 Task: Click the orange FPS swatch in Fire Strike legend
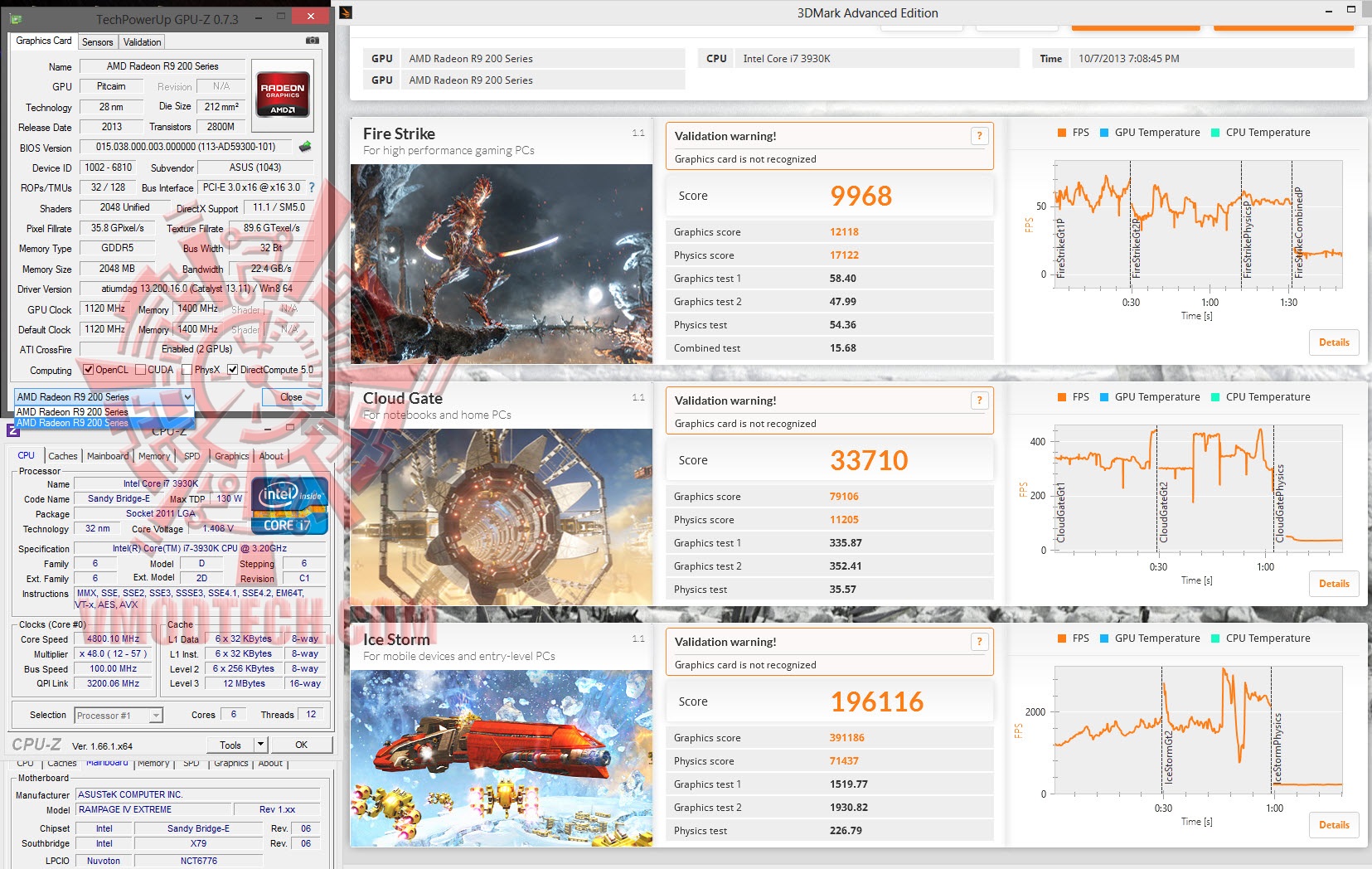coord(1061,133)
